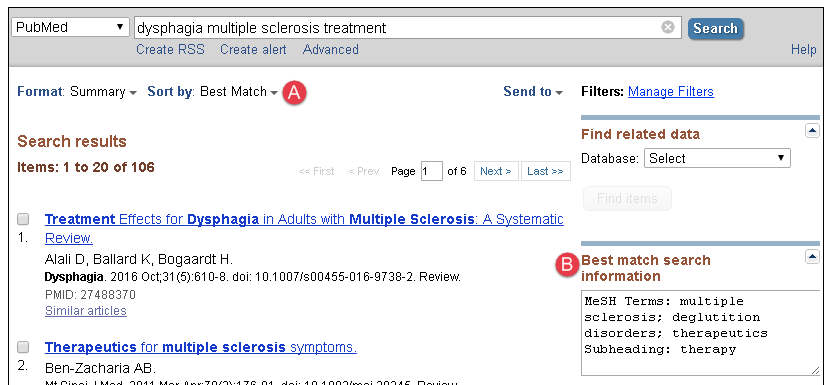The width and height of the screenshot is (830, 385).
Task: Tick the checkbox for result 1
Action: coord(23,219)
